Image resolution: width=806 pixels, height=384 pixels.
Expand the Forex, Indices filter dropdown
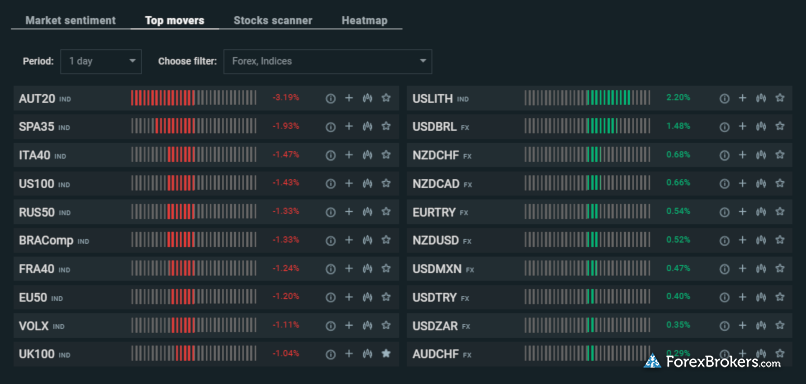click(x=327, y=61)
